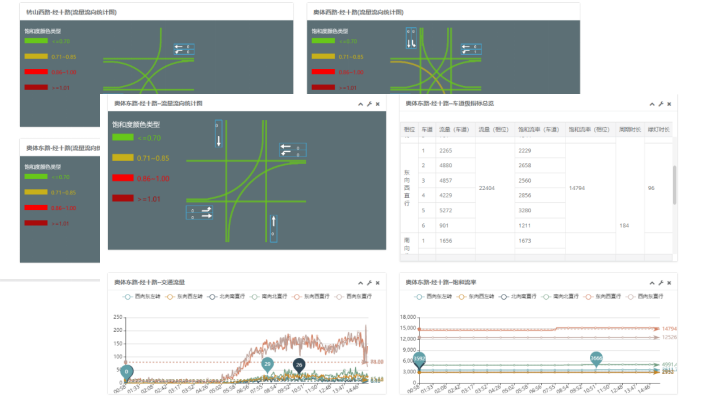Image resolution: width=709 pixels, height=415 pixels.
Task: Click wrench icon on traffic flow chart panel
Action: 369,283
